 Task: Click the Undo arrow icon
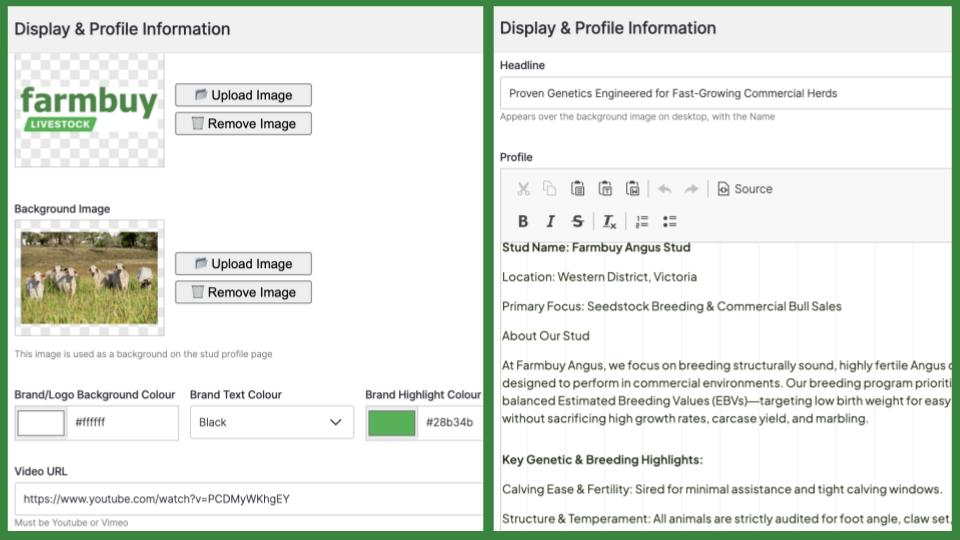tap(664, 189)
